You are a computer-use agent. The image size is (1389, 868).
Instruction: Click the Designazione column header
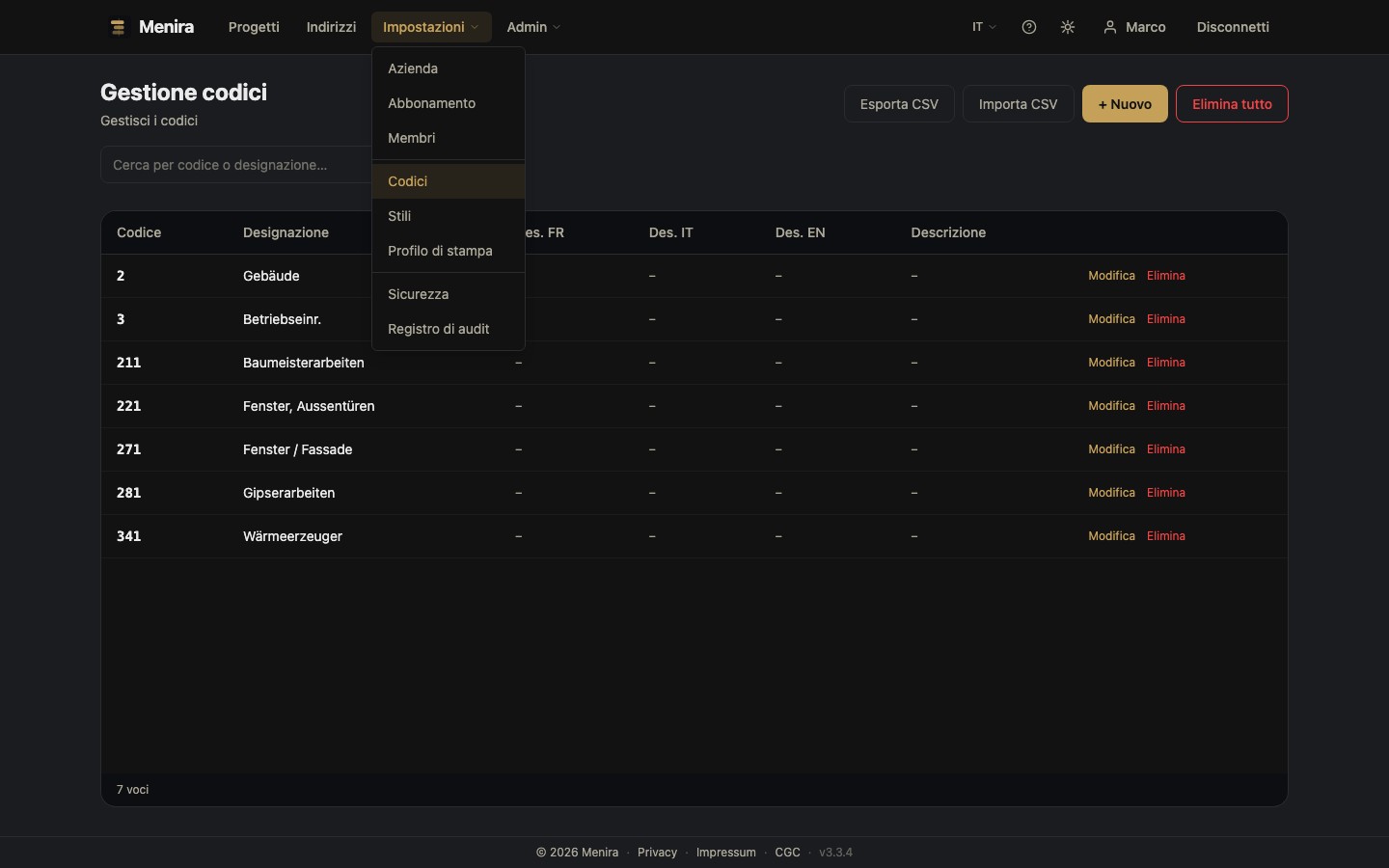click(286, 232)
